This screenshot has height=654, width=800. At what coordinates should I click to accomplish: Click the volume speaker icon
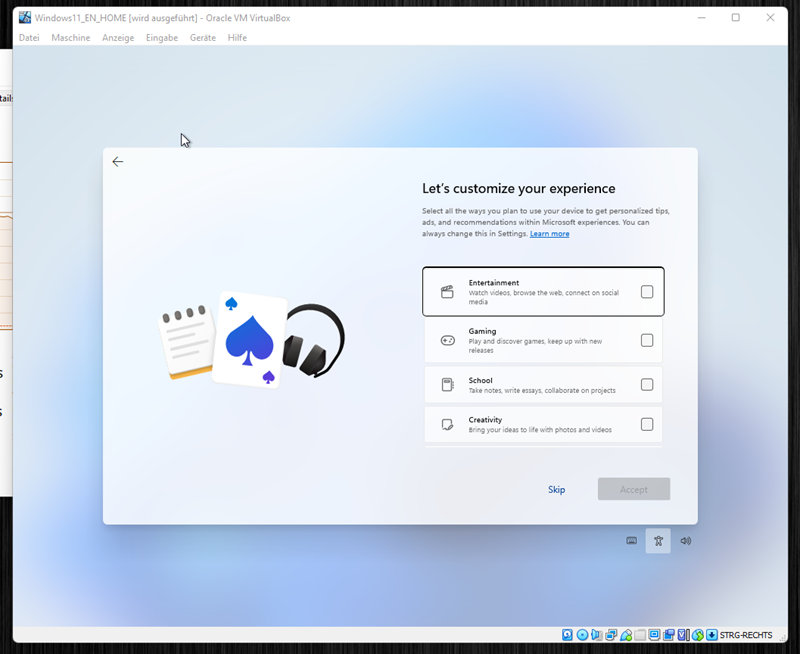(686, 541)
